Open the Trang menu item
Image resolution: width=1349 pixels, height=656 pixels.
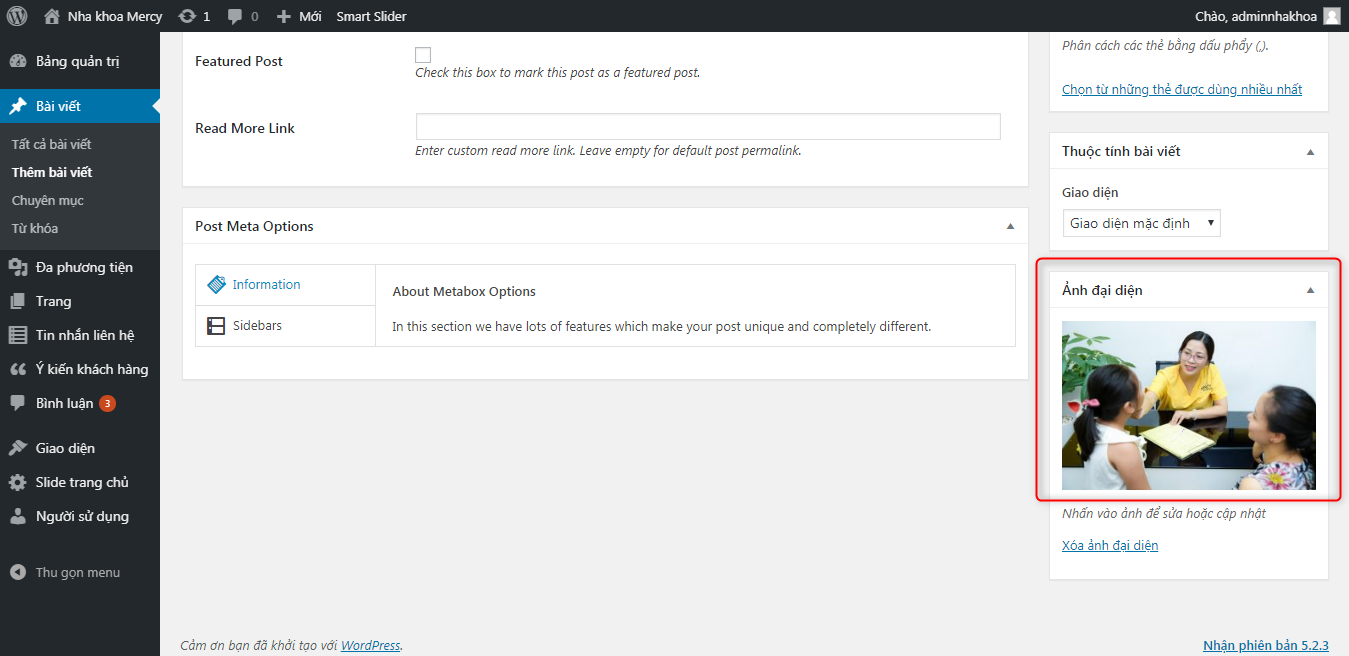click(x=54, y=301)
